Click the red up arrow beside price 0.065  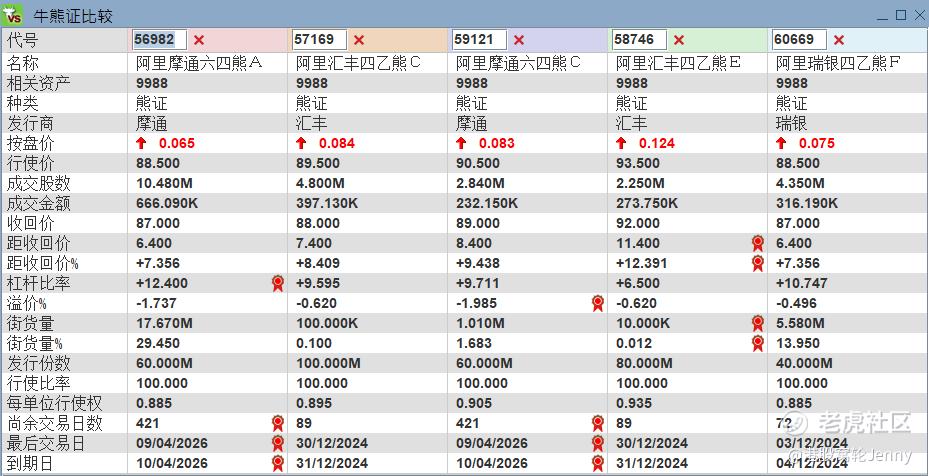pyautogui.click(x=141, y=143)
